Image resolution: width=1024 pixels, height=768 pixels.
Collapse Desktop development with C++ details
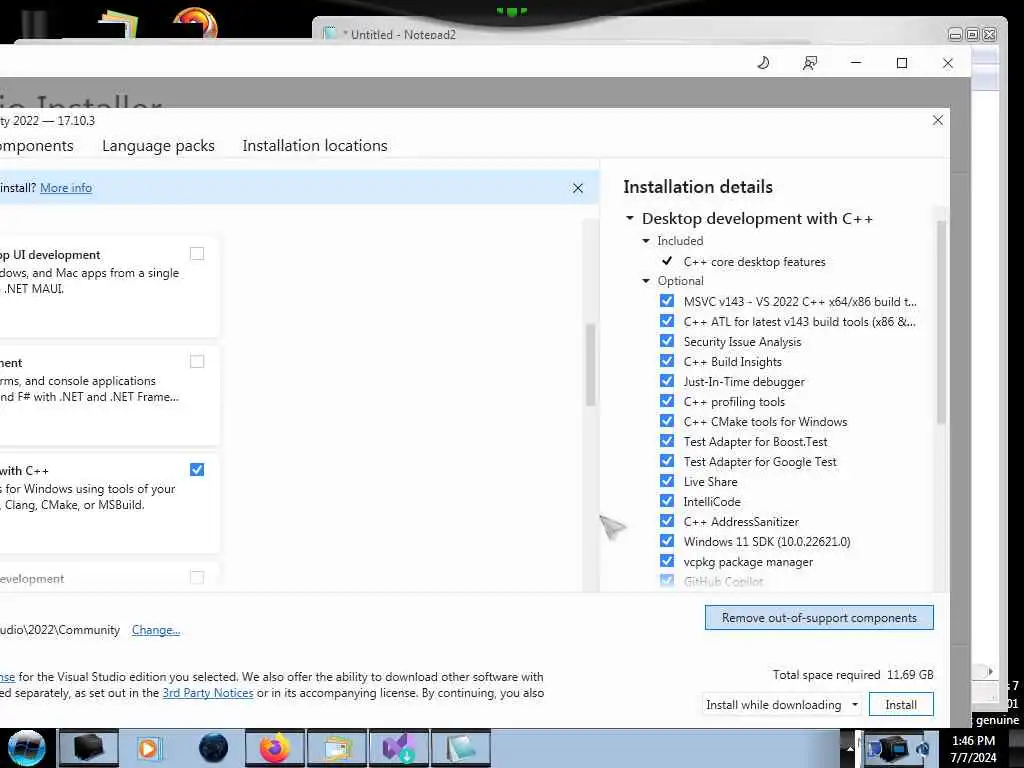(630, 218)
